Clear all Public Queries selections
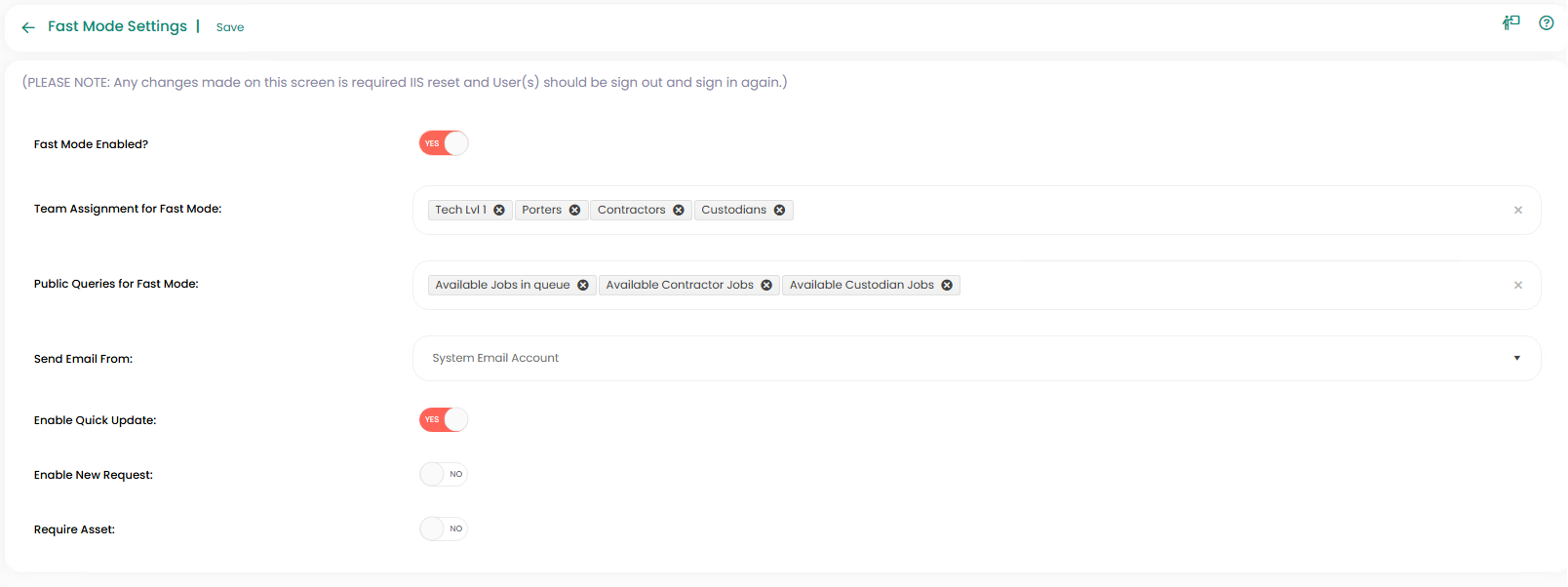This screenshot has height=587, width=1568. pos(1518,286)
